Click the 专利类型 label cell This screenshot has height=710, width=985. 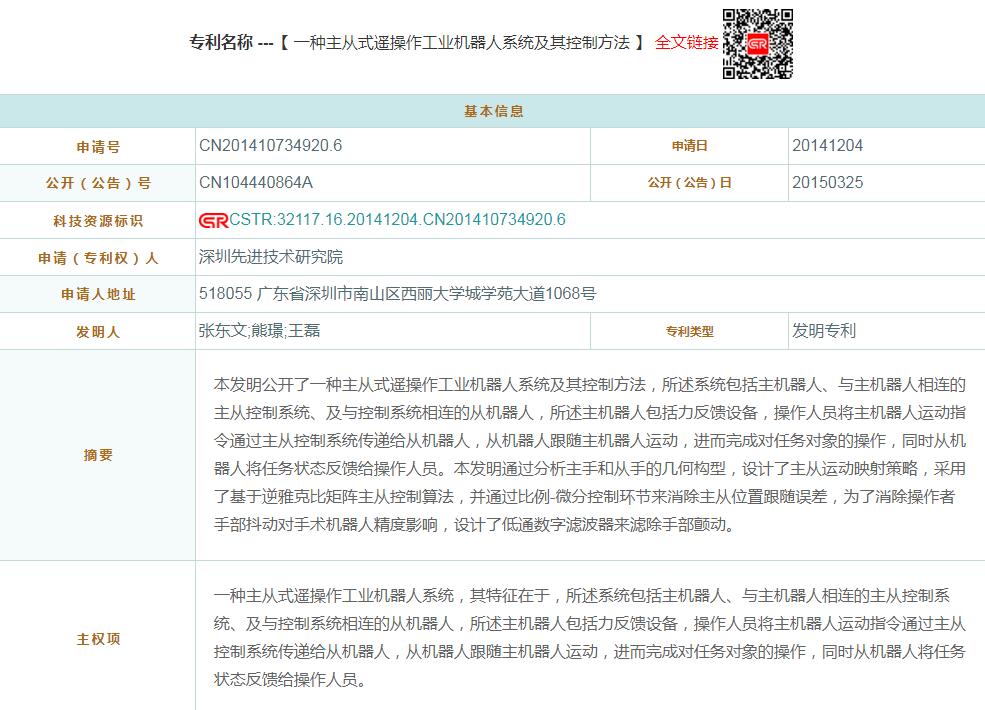(x=689, y=331)
